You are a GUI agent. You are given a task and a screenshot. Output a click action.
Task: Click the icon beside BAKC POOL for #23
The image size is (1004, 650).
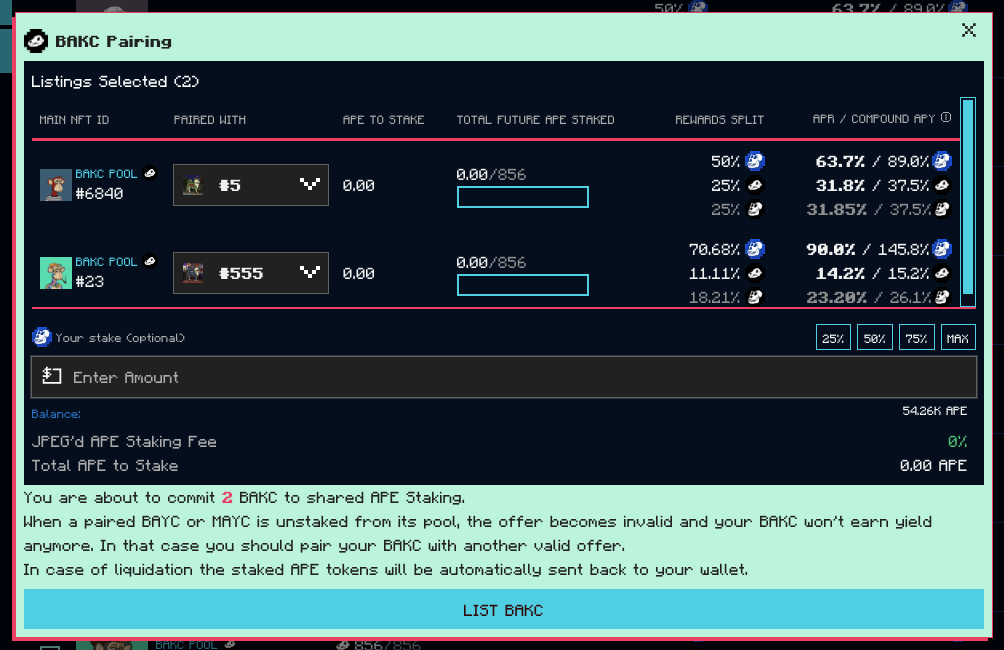[150, 261]
